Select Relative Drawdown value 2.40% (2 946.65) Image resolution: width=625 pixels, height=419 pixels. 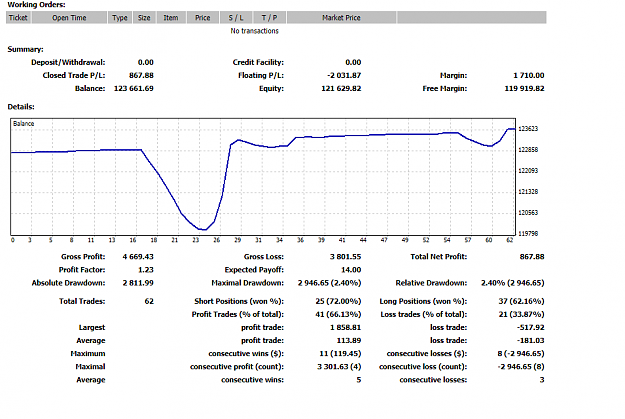[513, 283]
